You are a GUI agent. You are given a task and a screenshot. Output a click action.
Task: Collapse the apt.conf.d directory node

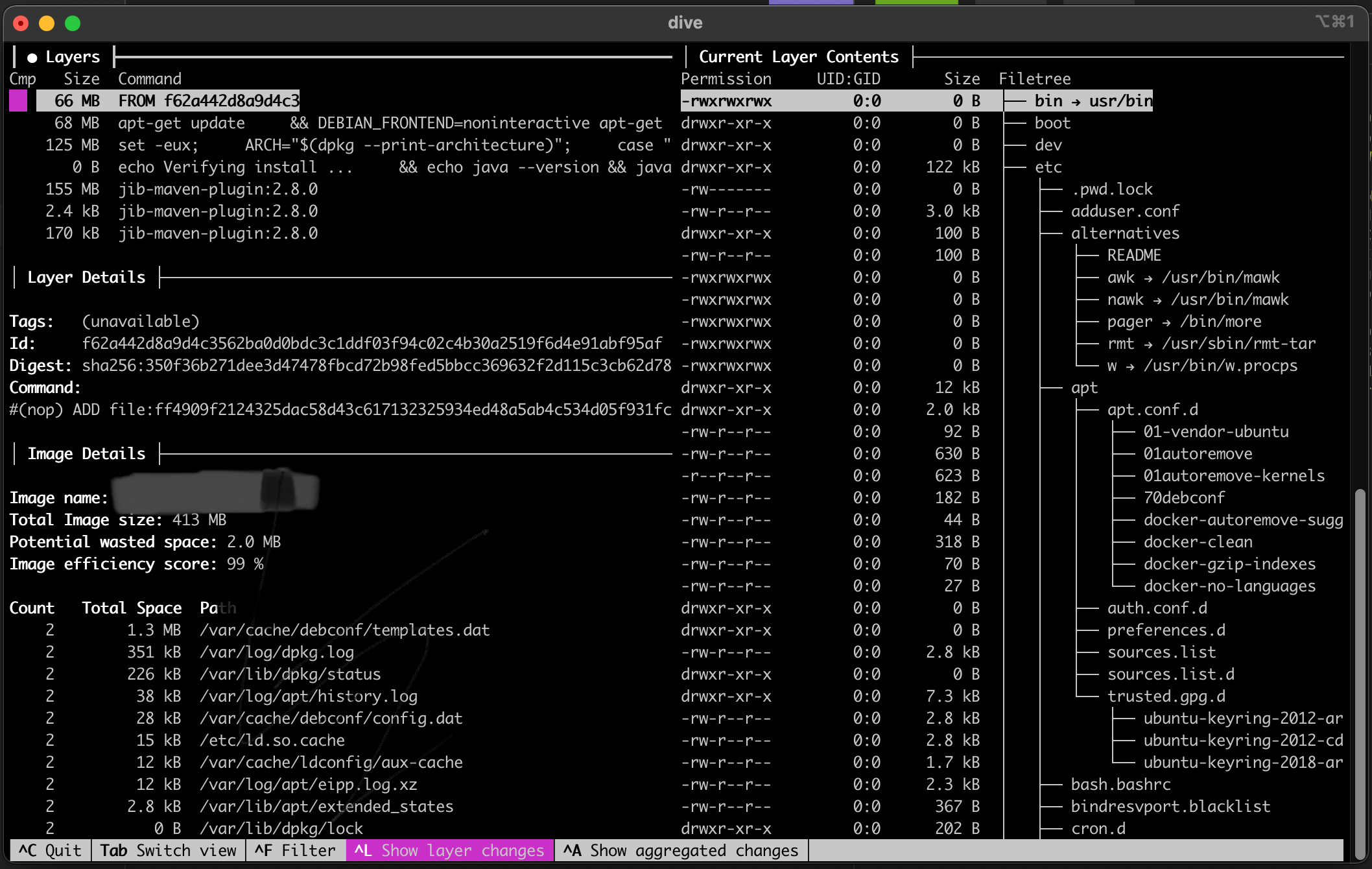click(x=1152, y=410)
